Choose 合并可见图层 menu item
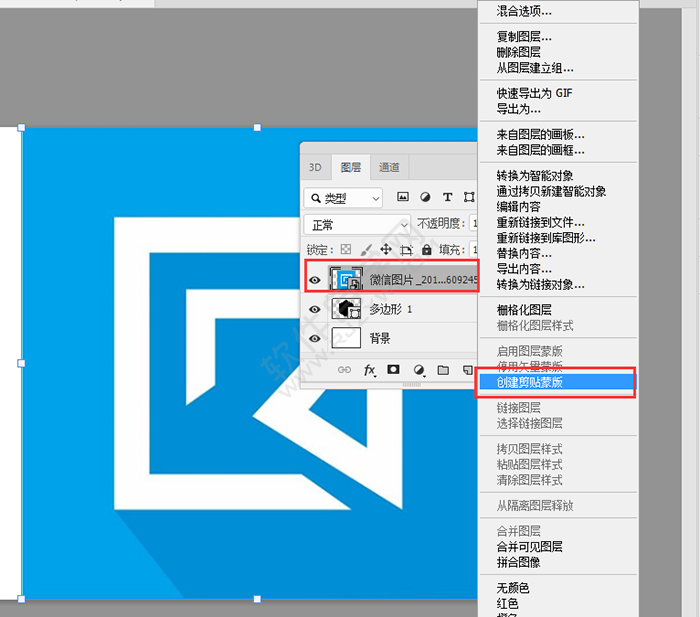This screenshot has height=617, width=700. 529,547
